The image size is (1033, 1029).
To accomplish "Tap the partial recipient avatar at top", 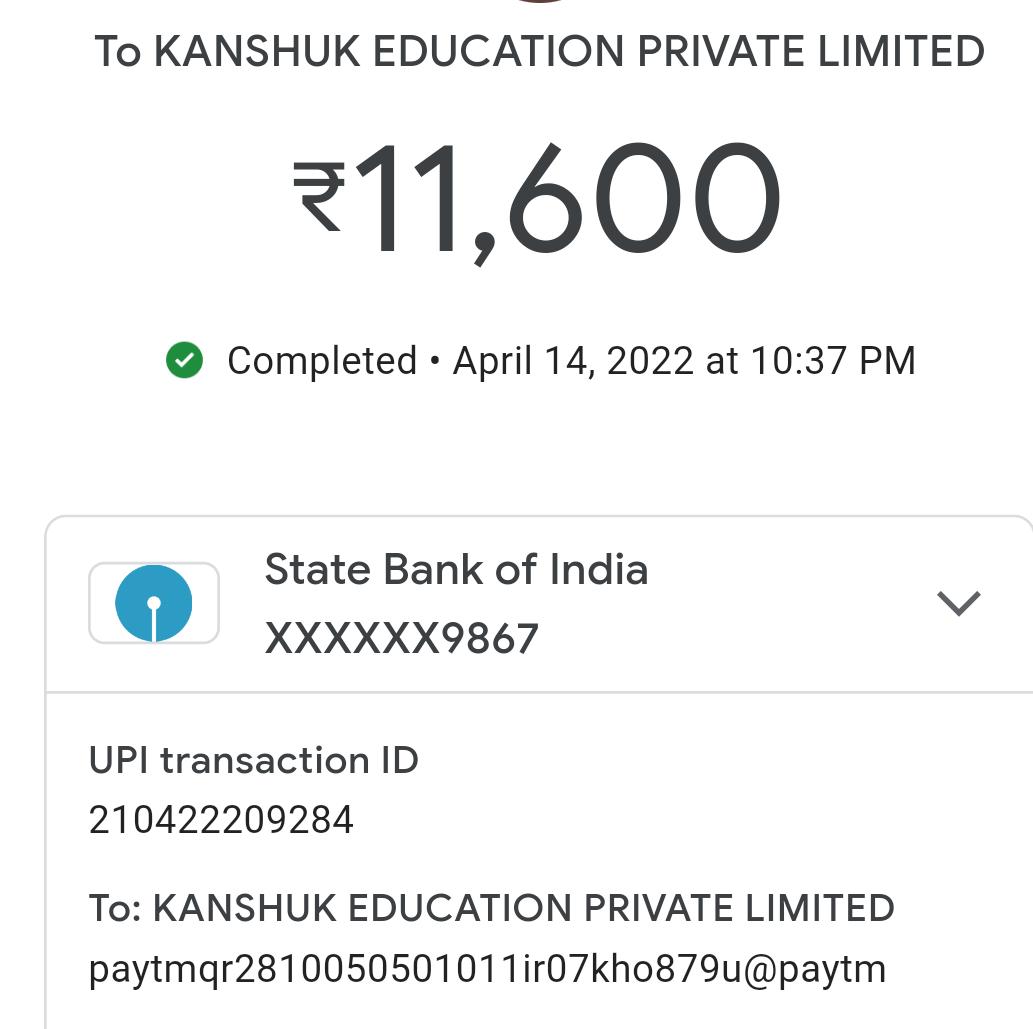I will pyautogui.click(x=540, y=2).
